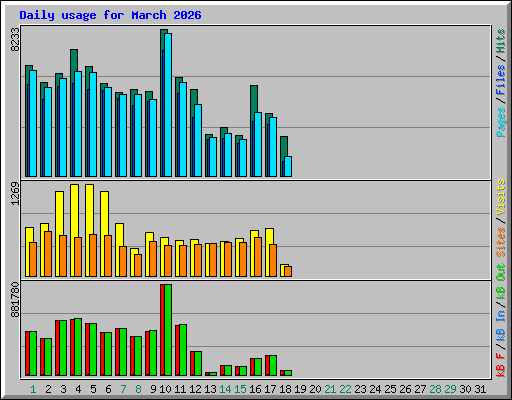
Task: Click the 'Visits' legend label
Action: [x=501, y=198]
